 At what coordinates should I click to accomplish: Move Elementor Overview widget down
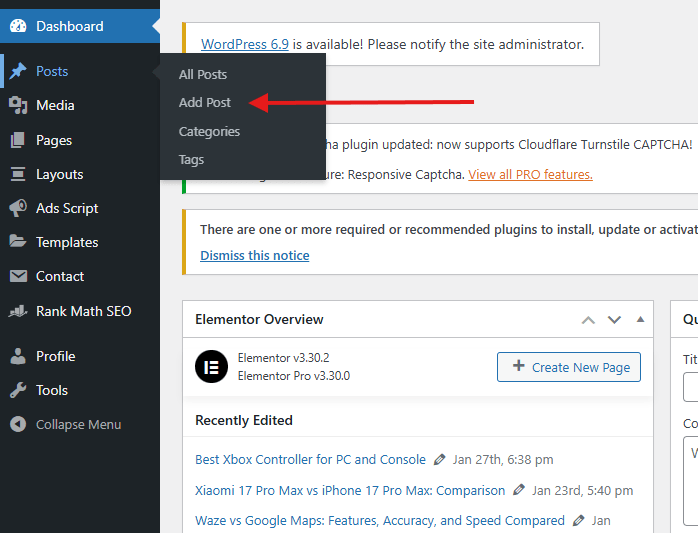tap(614, 320)
